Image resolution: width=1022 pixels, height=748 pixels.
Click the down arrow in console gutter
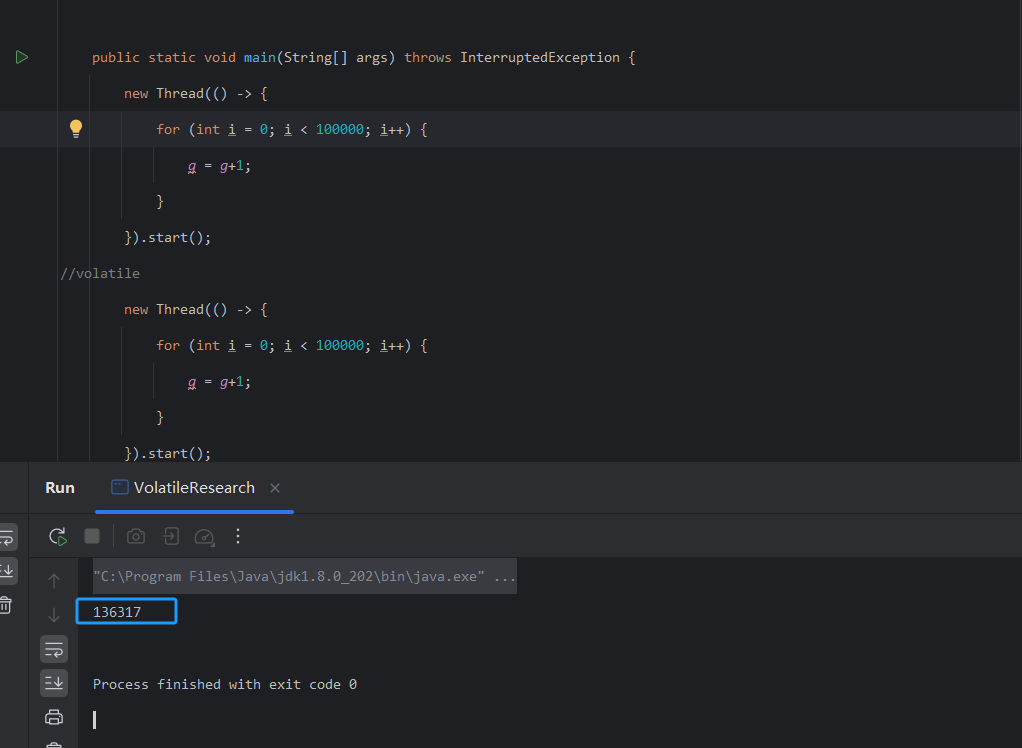click(x=54, y=614)
